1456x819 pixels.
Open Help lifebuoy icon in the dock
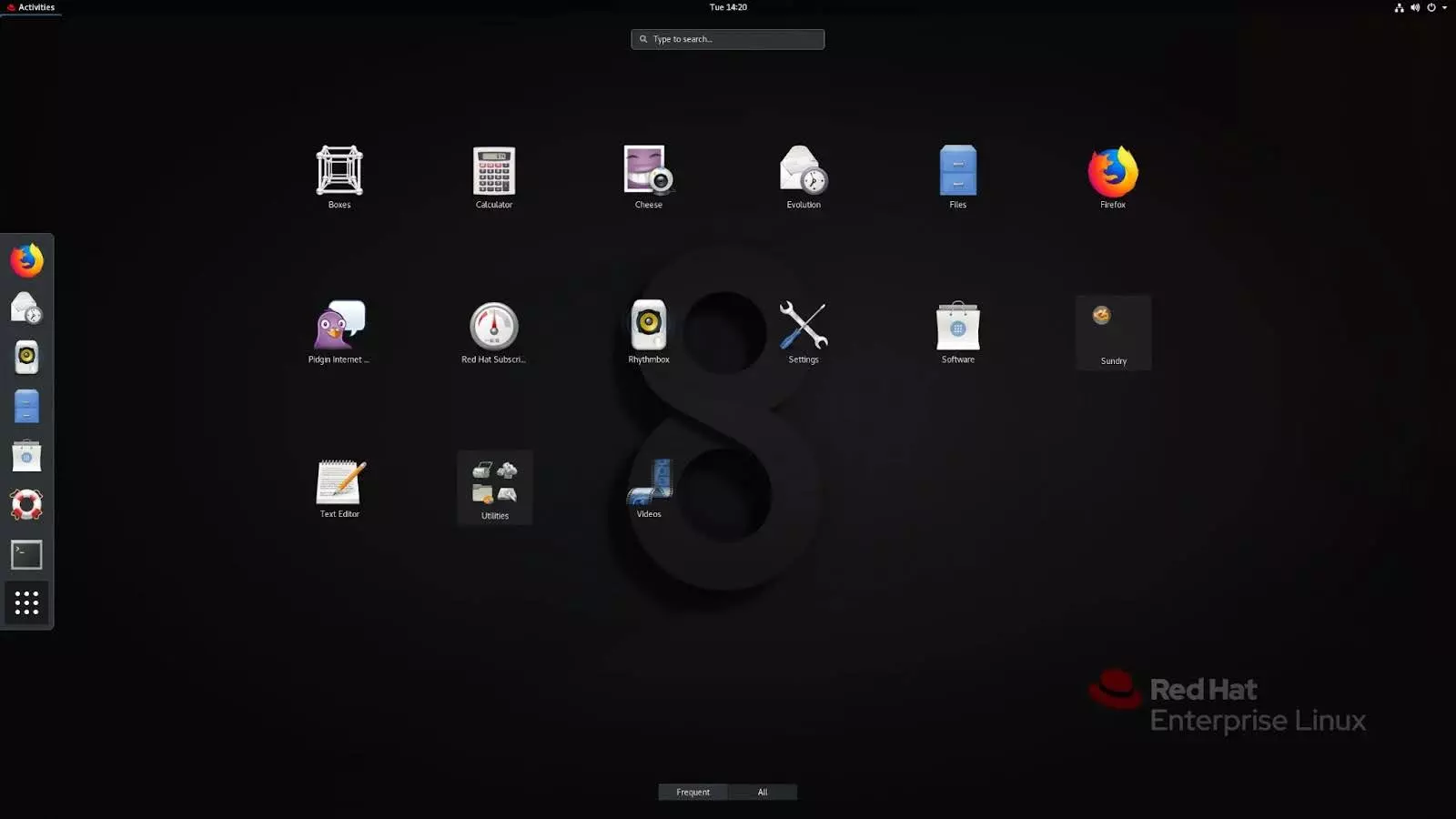point(26,505)
